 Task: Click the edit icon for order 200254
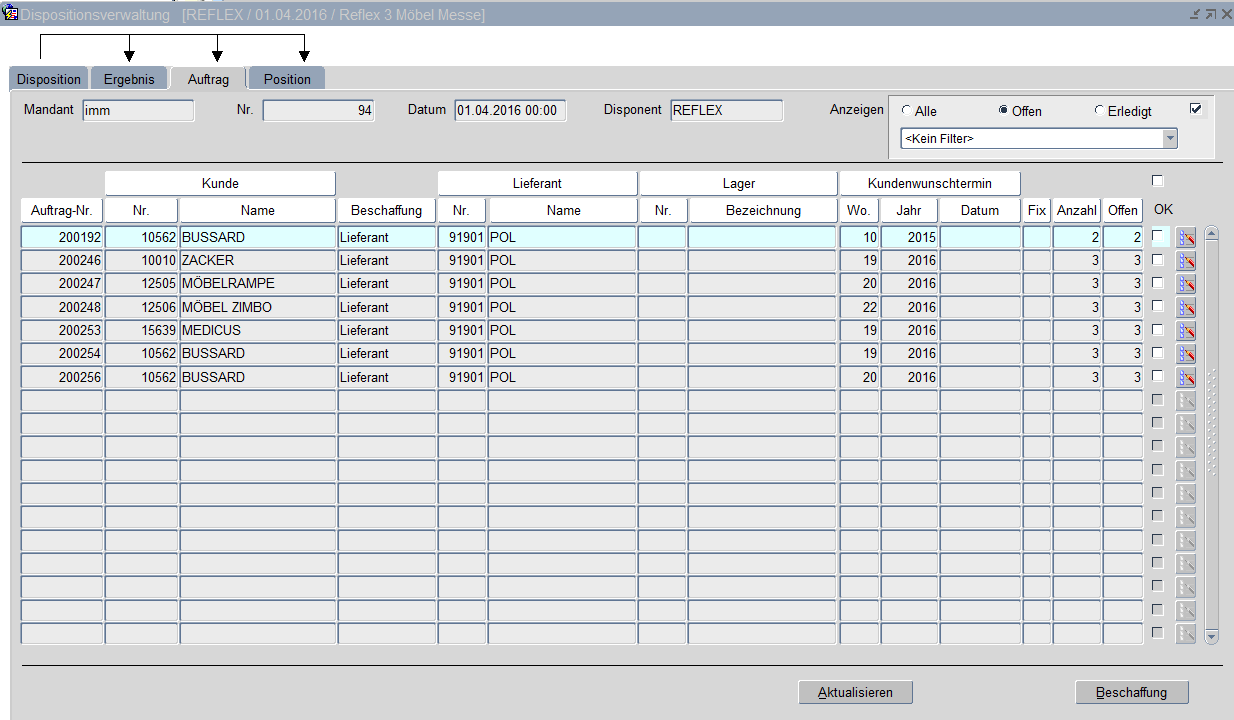point(1186,354)
